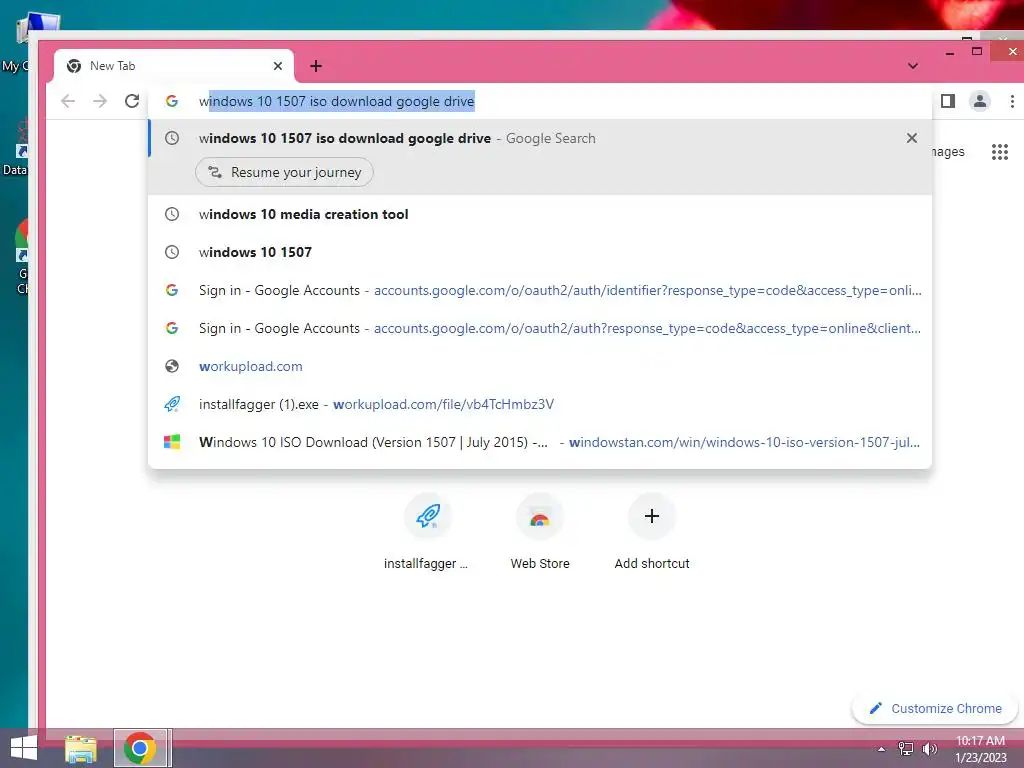Screen dimensions: 1024x768
Task: Open the profile avatar menu
Action: (980, 101)
